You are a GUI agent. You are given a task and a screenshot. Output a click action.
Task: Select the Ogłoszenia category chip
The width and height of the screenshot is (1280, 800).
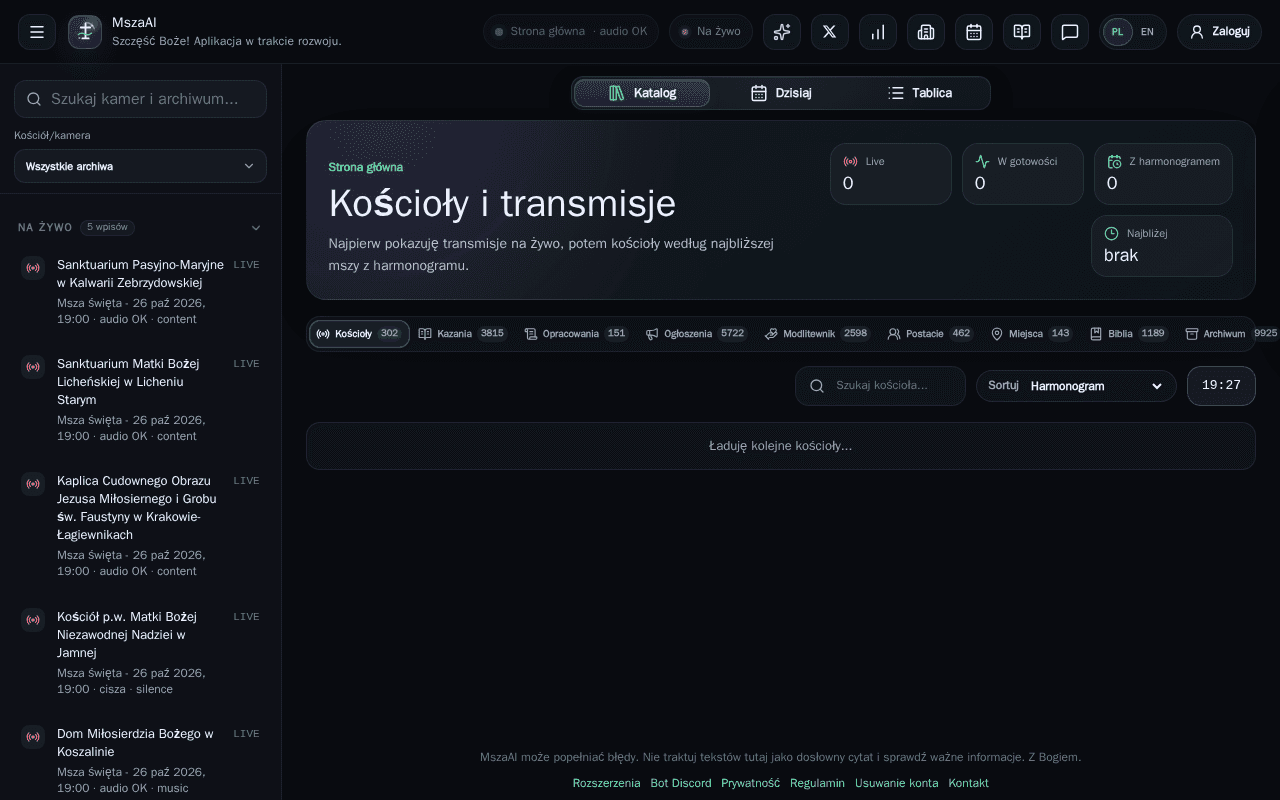(696, 334)
